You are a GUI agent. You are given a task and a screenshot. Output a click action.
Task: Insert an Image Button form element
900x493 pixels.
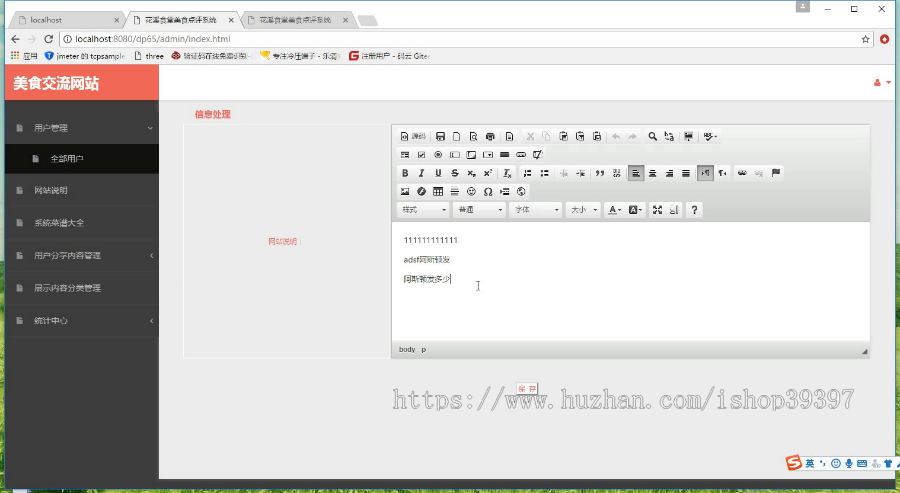pyautogui.click(x=521, y=155)
